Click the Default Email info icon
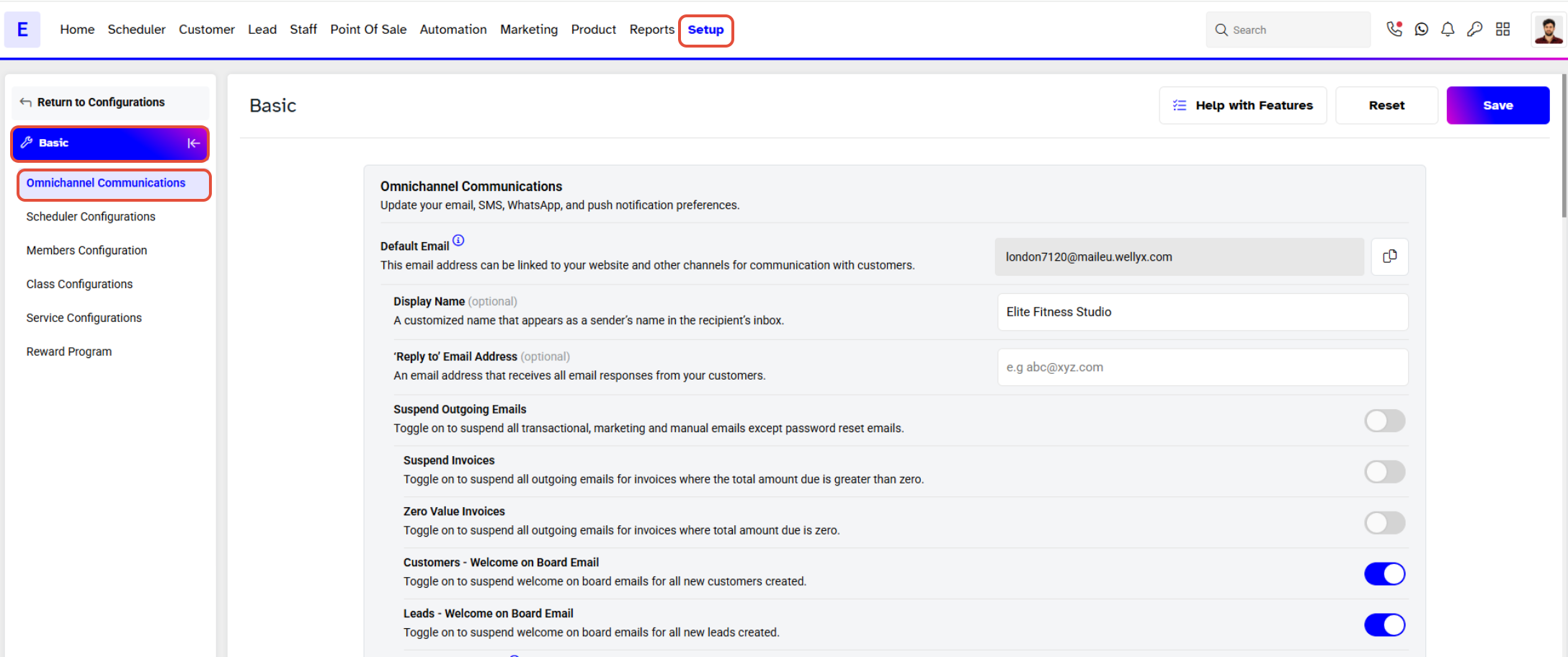The height and width of the screenshot is (657, 1568). (458, 241)
